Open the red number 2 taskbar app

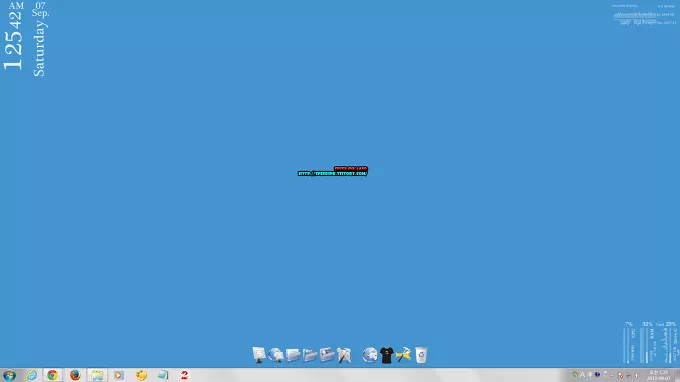[184, 375]
